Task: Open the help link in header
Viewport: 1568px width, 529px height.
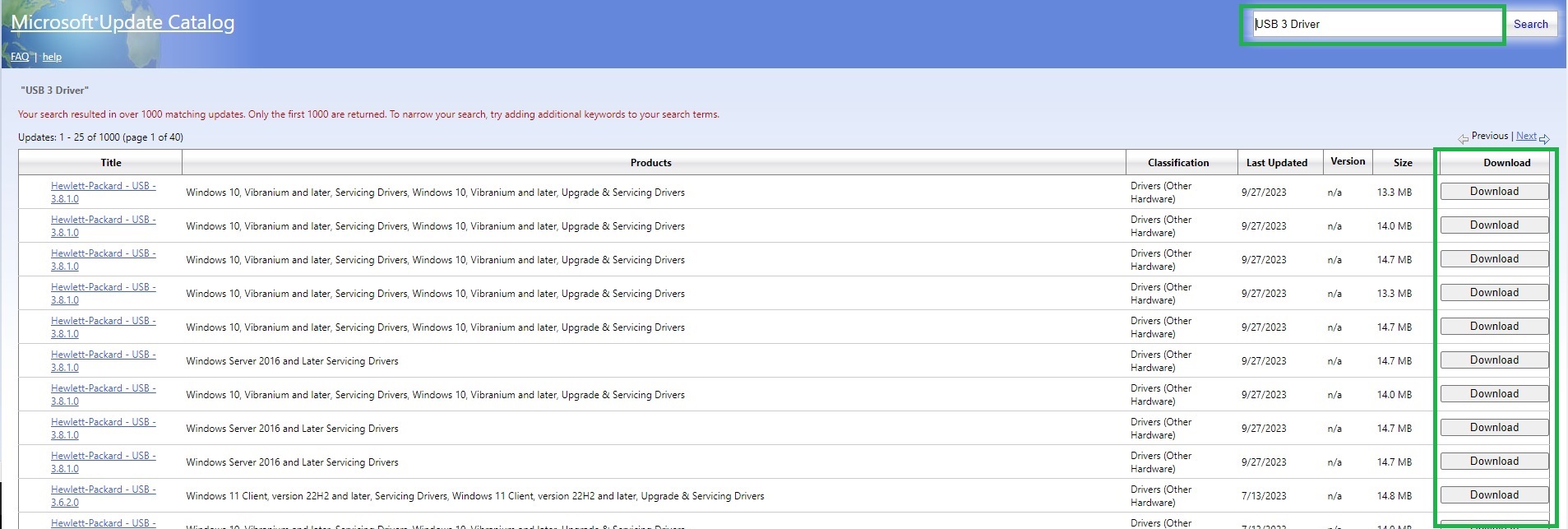Action: click(x=52, y=57)
